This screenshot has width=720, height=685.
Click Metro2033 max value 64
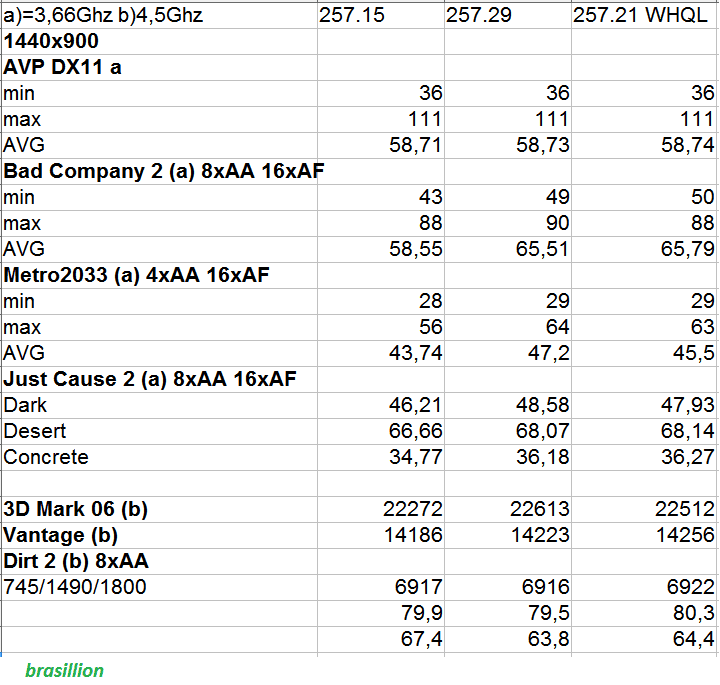pyautogui.click(x=508, y=327)
